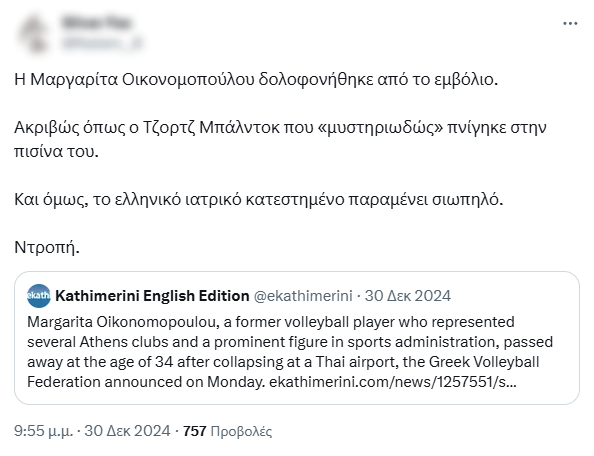Click the blurred author handle under name

[x=102, y=43]
